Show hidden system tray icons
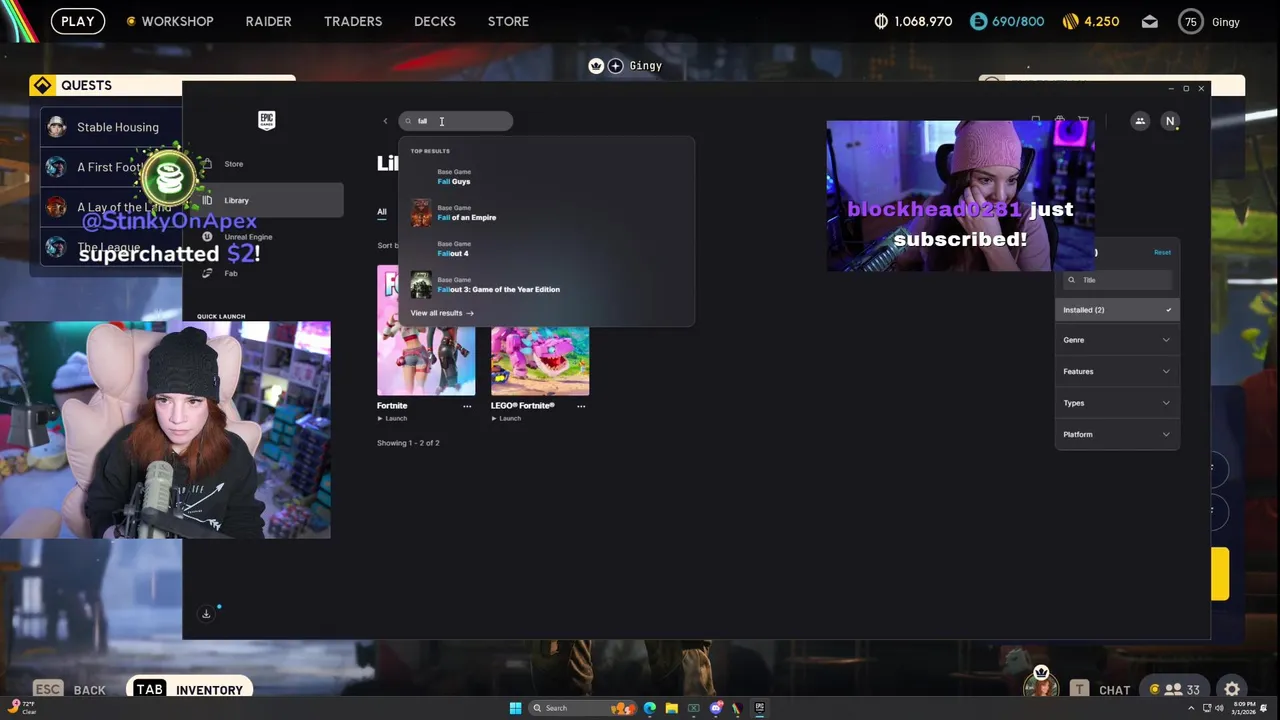Screen dimensions: 1280x720 [x=1191, y=708]
